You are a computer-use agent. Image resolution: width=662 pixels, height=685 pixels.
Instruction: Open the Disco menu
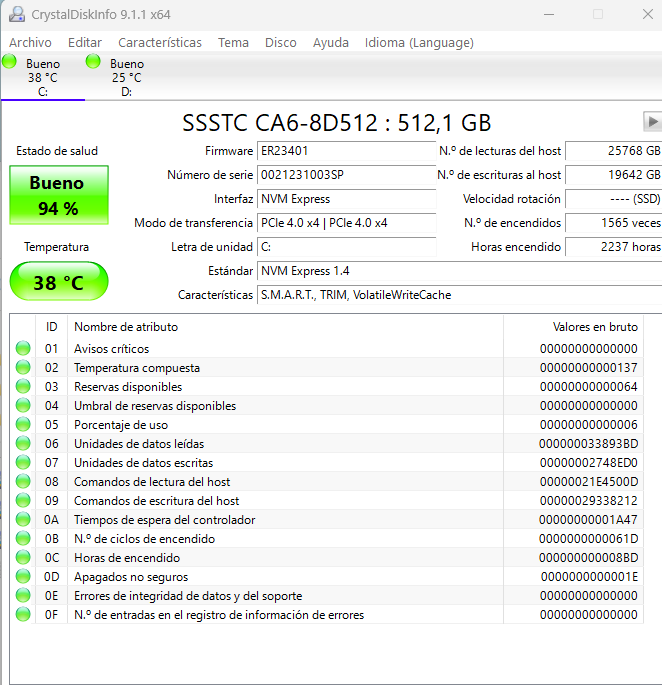tap(280, 42)
